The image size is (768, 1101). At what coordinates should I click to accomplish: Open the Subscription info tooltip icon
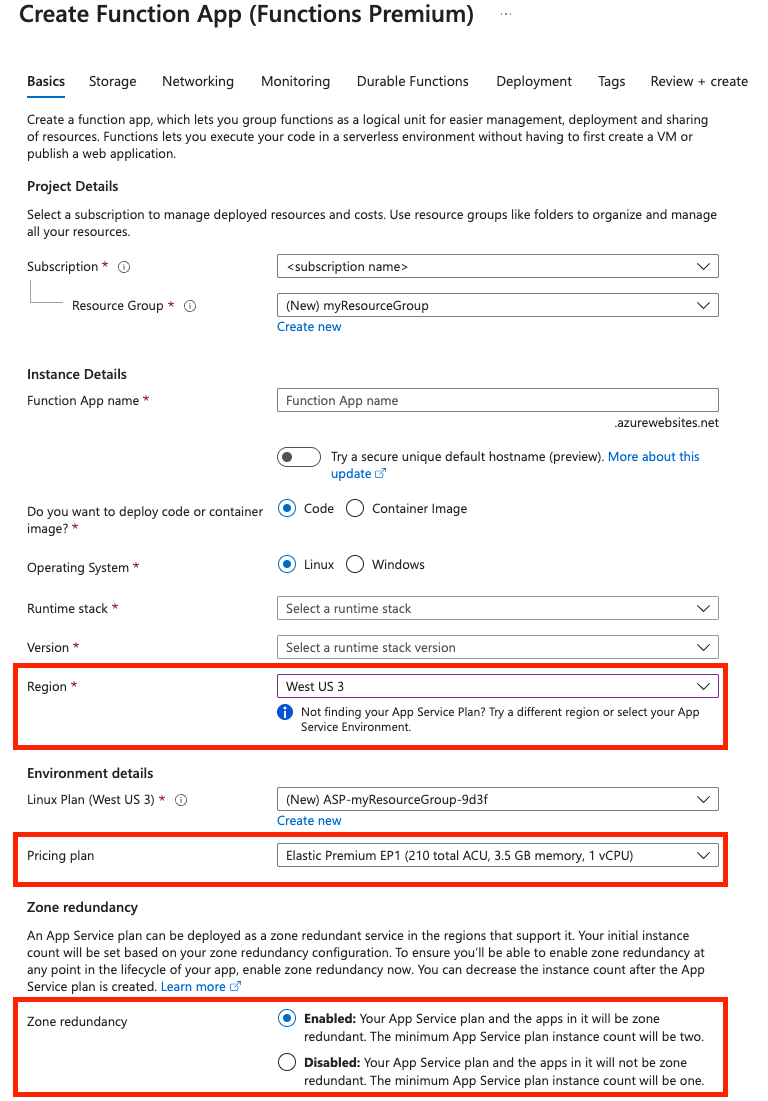click(x=121, y=266)
